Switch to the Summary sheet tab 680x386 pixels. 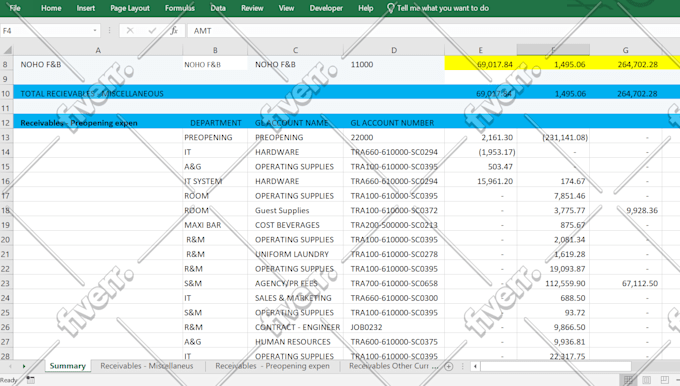tap(67, 366)
